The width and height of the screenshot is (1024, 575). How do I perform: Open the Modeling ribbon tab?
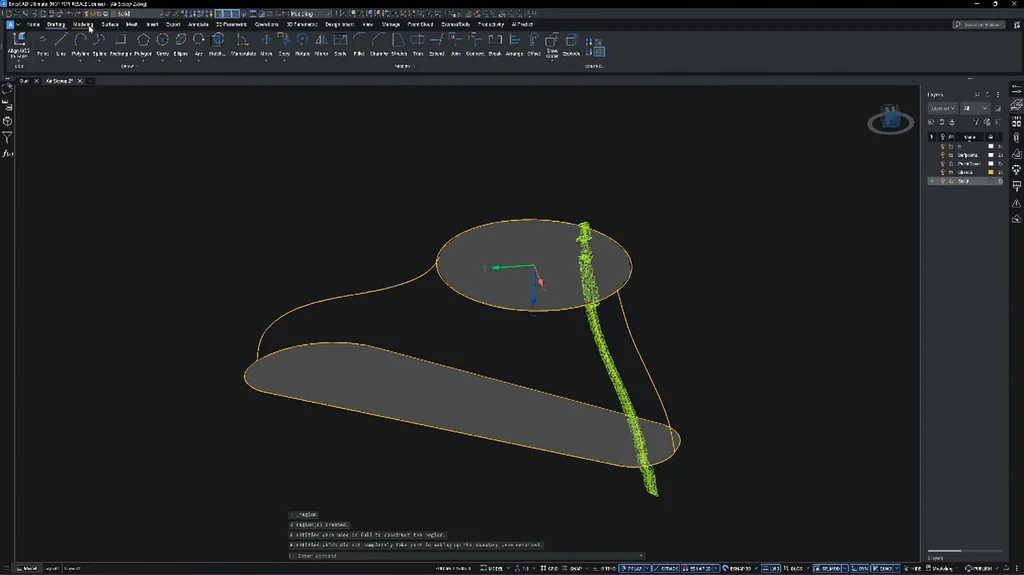click(x=83, y=24)
